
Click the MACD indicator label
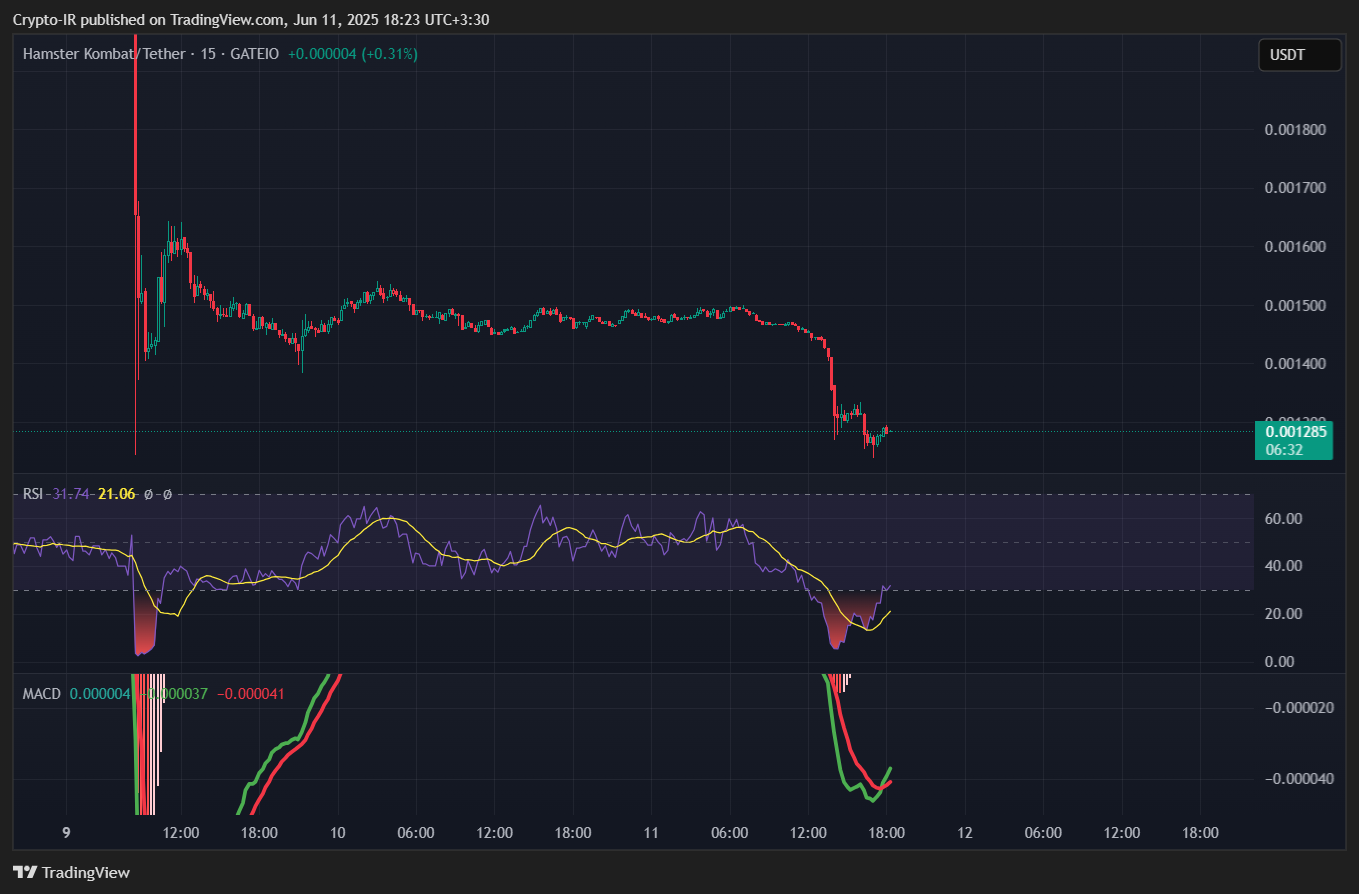point(42,693)
